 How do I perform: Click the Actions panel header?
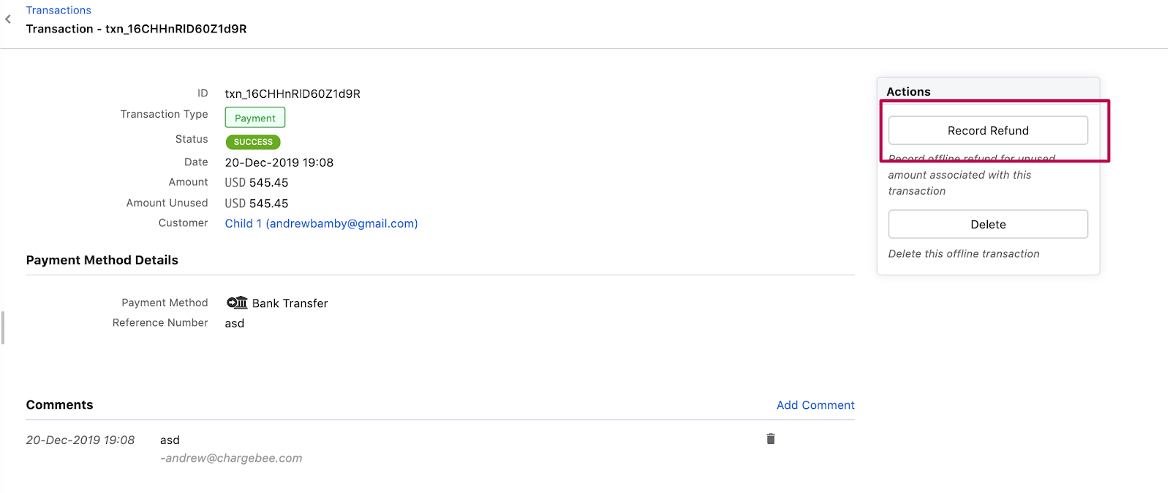coord(908,91)
